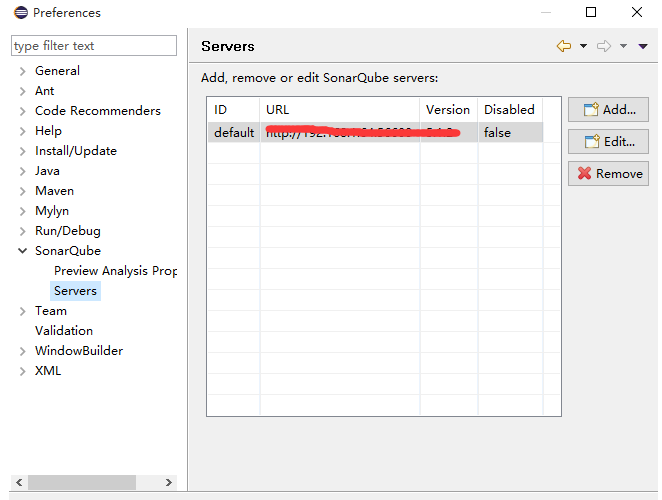Collapse the SonarQube tree node
This screenshot has height=500, width=662.
pos(22,251)
